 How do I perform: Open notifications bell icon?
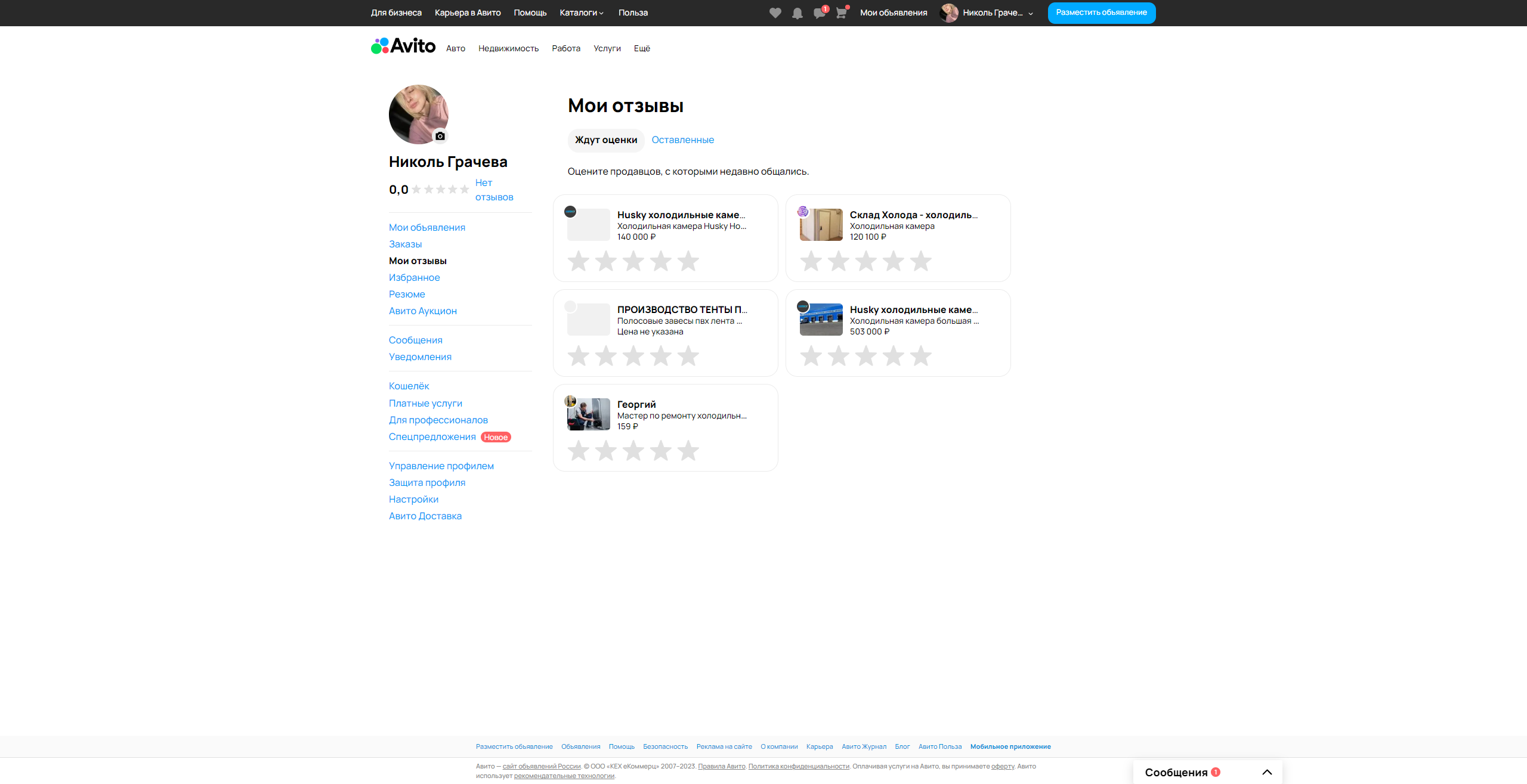797,13
